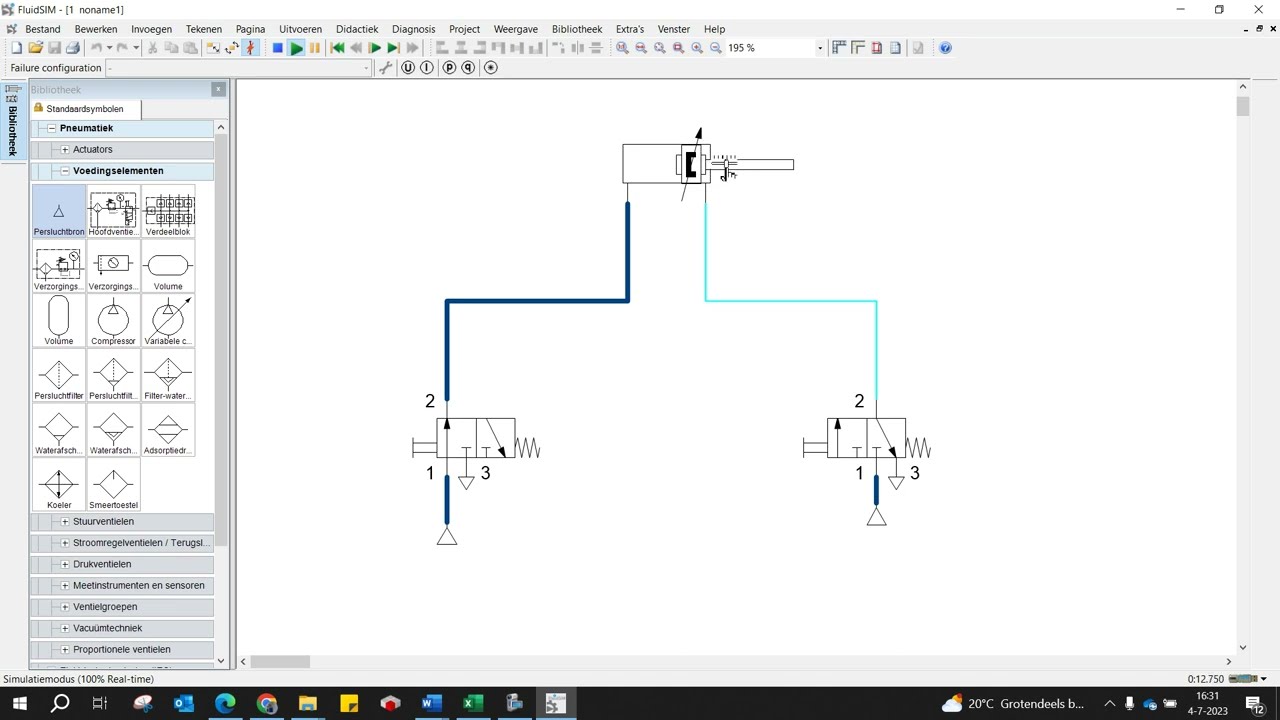The image size is (1280, 720).
Task: Stop the simulation with blue square
Action: pyautogui.click(x=277, y=48)
